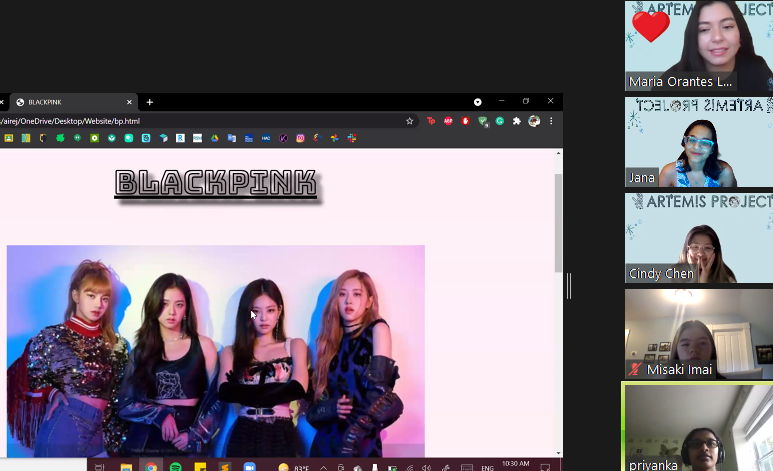Click the BLACKPINK page heading
The width and height of the screenshot is (773, 471).
[216, 183]
